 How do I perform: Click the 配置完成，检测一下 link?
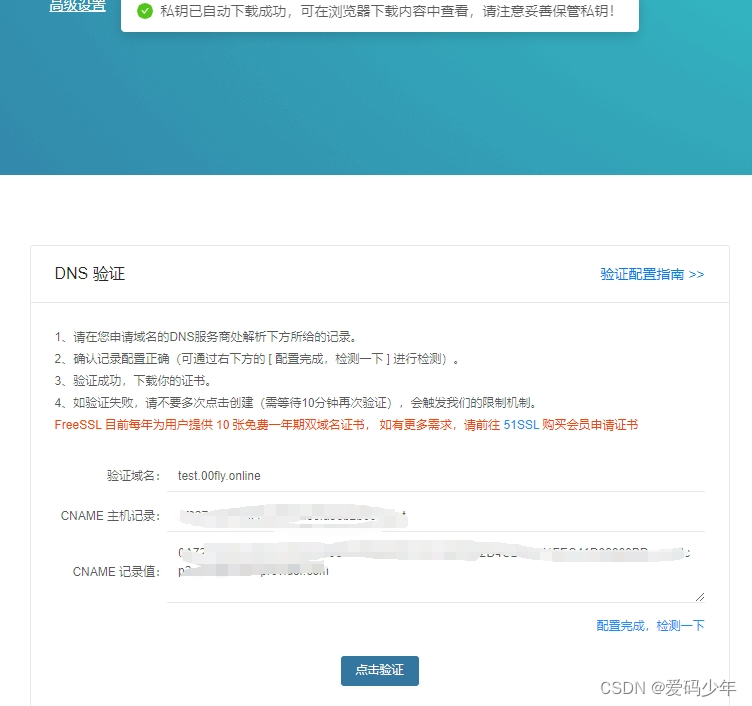pos(650,626)
